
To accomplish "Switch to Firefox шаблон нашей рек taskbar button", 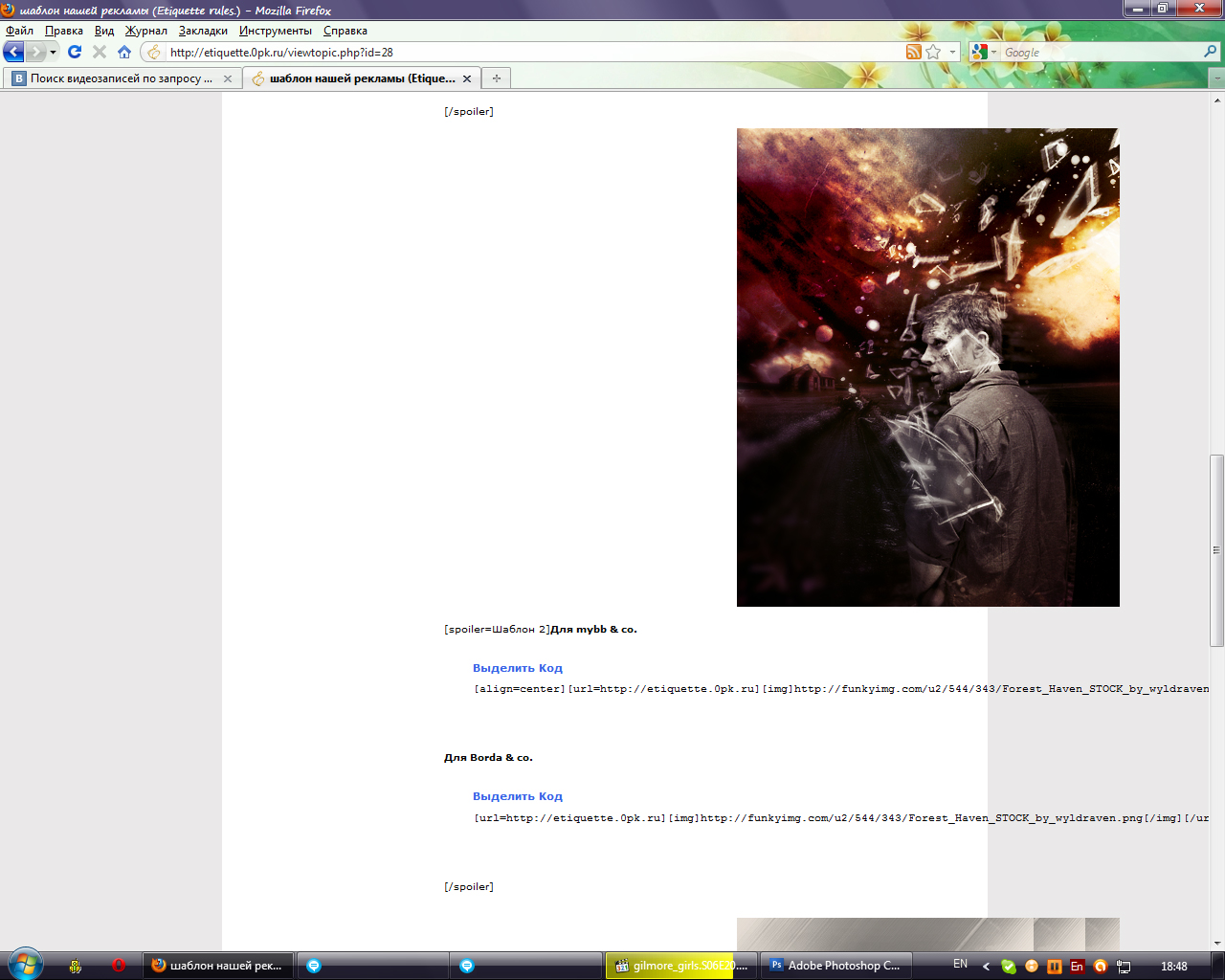I will (x=218, y=966).
